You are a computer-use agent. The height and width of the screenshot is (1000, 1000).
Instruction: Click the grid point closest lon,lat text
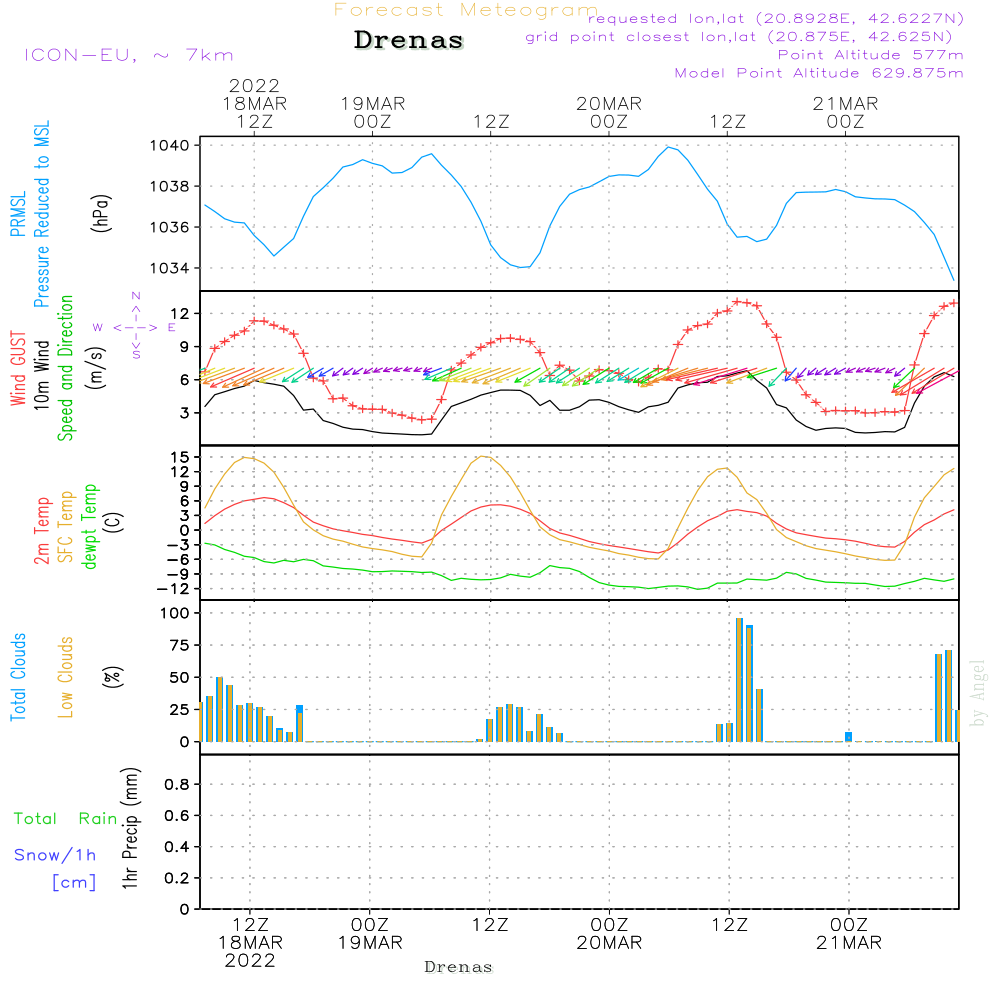(739, 37)
